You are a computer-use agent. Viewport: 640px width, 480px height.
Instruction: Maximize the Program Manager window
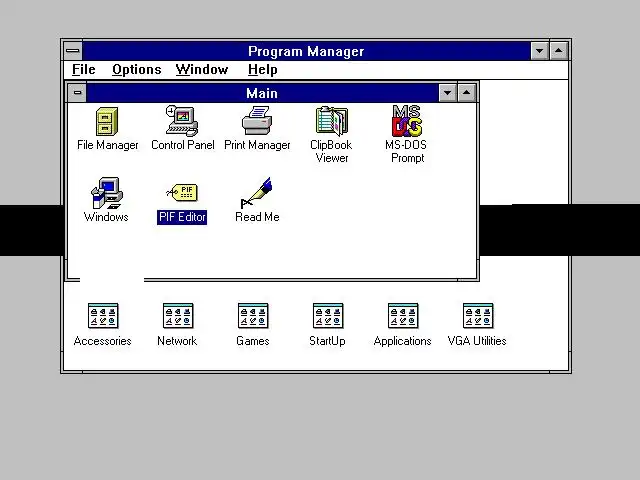pyautogui.click(x=558, y=51)
